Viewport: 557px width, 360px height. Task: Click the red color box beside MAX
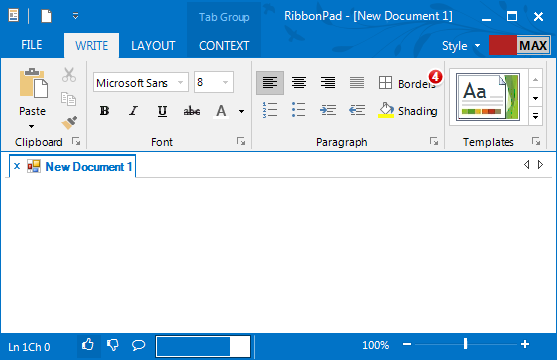tap(503, 45)
